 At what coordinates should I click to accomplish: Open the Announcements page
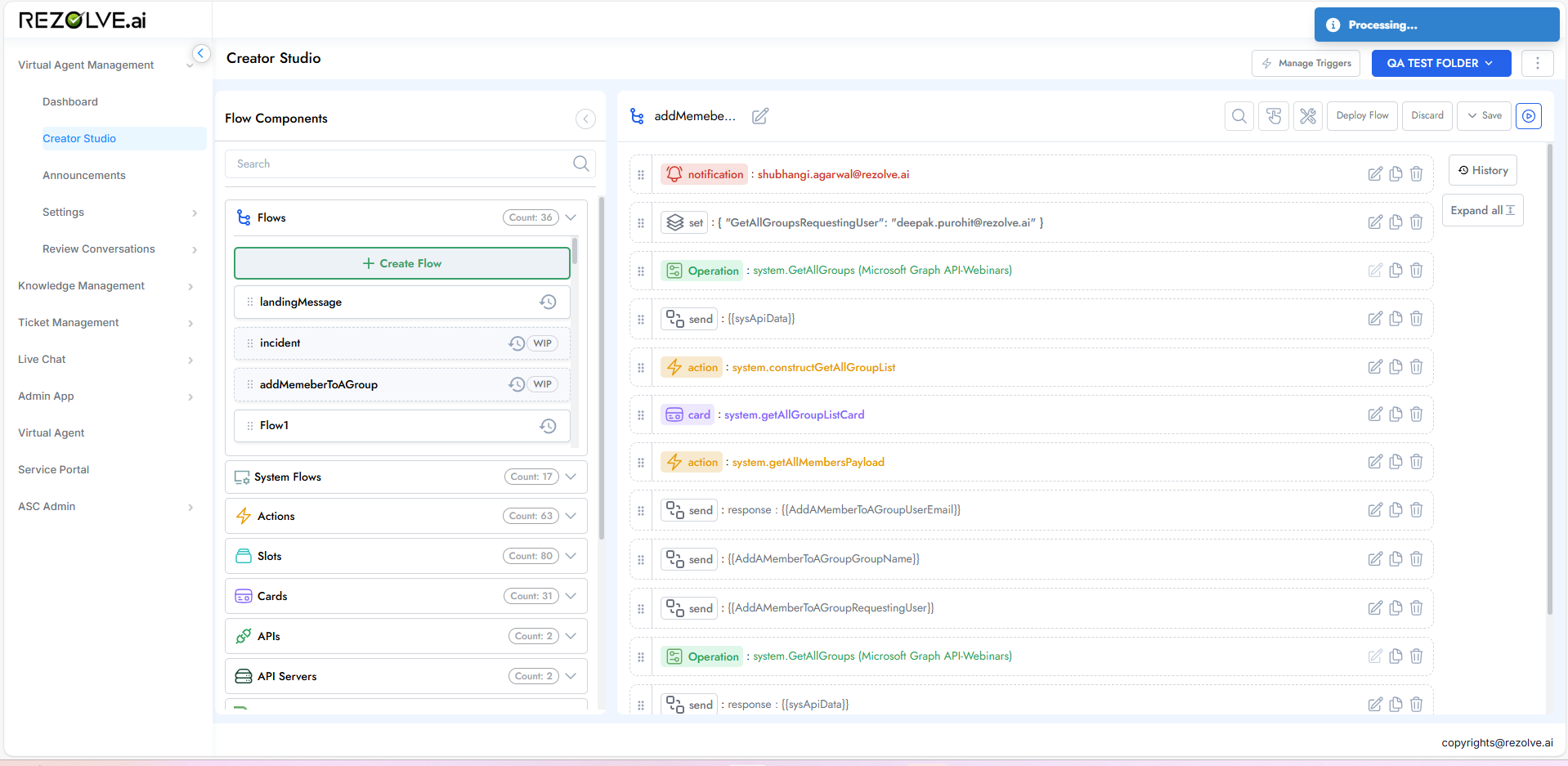pyautogui.click(x=83, y=175)
